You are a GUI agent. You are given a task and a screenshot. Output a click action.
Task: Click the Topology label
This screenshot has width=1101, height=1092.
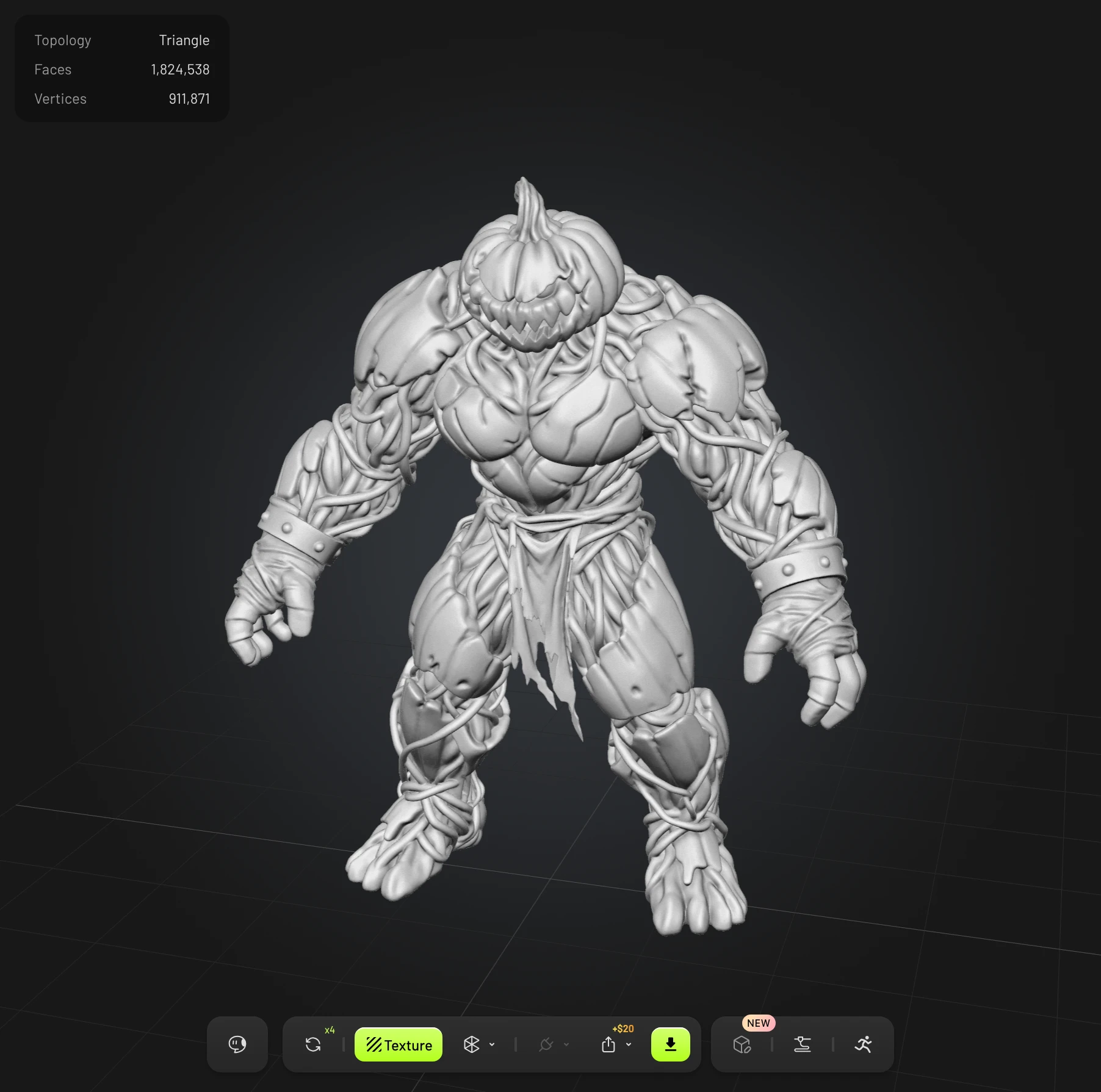pyautogui.click(x=63, y=40)
